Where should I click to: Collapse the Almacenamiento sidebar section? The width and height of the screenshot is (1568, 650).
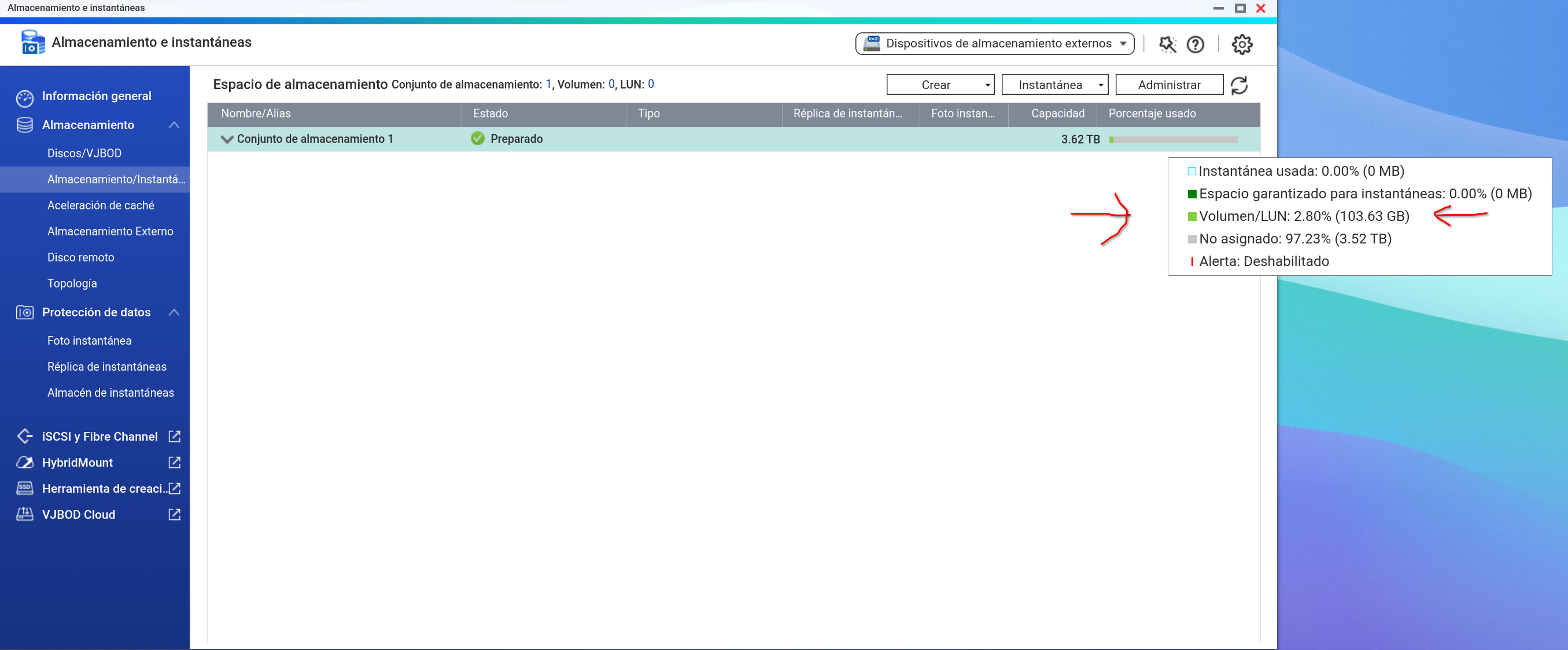pos(174,125)
